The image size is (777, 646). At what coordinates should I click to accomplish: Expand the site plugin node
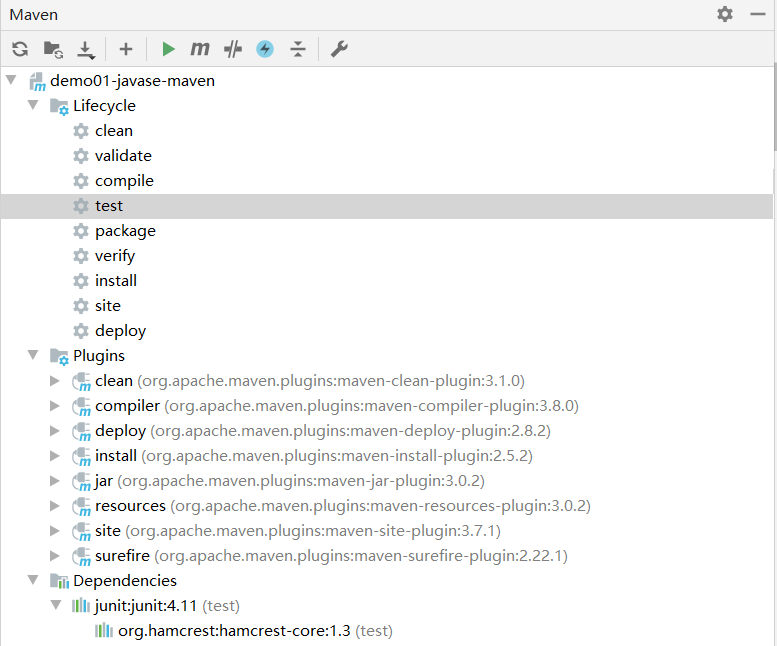tap(55, 531)
